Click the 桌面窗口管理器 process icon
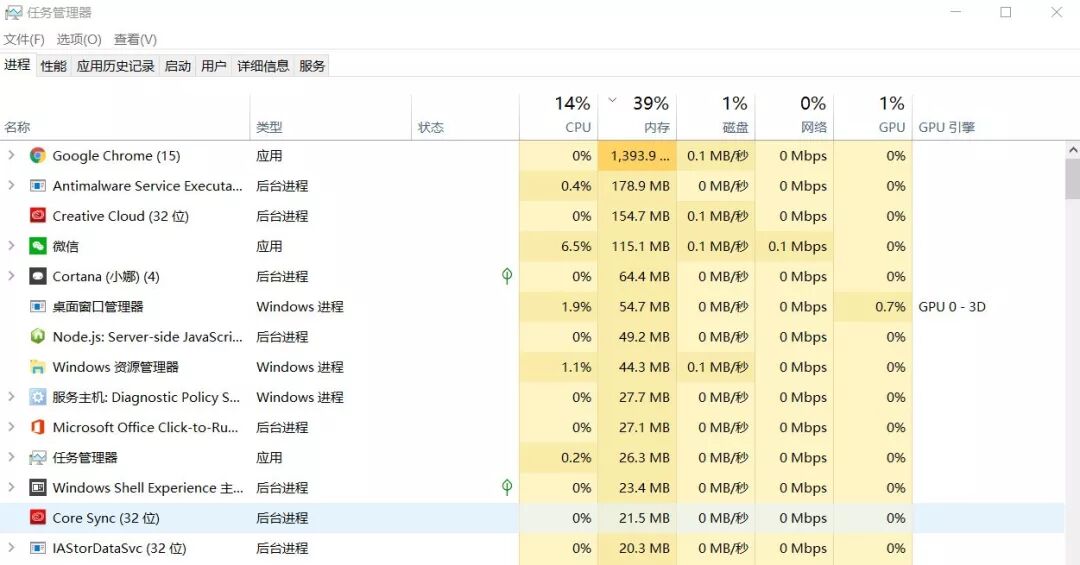1080x565 pixels. click(37, 307)
